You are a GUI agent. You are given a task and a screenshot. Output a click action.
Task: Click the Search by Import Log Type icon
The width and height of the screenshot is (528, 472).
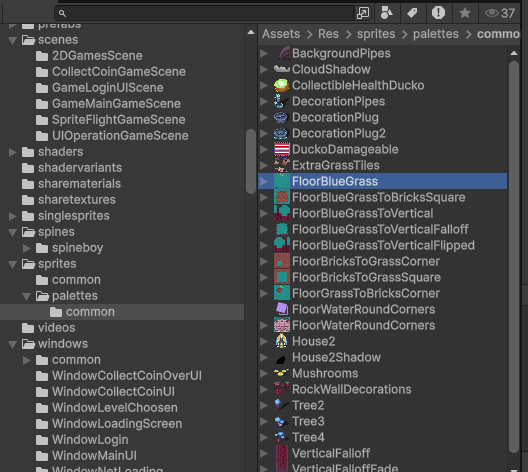tap(438, 13)
